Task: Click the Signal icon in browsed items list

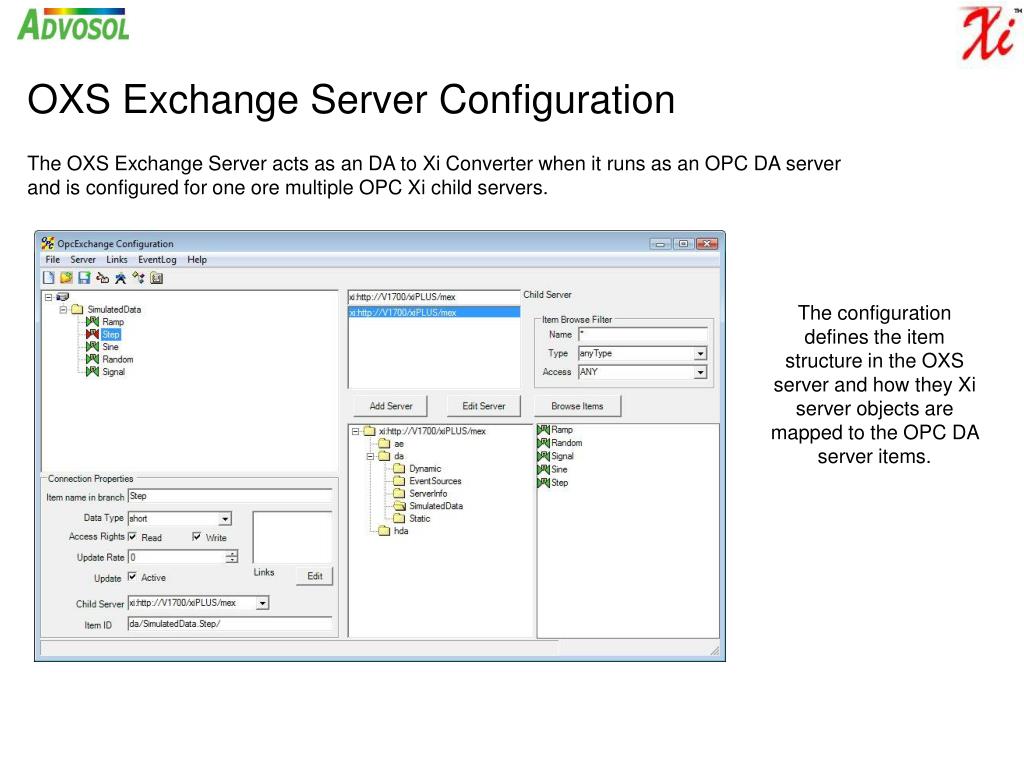Action: [x=543, y=456]
